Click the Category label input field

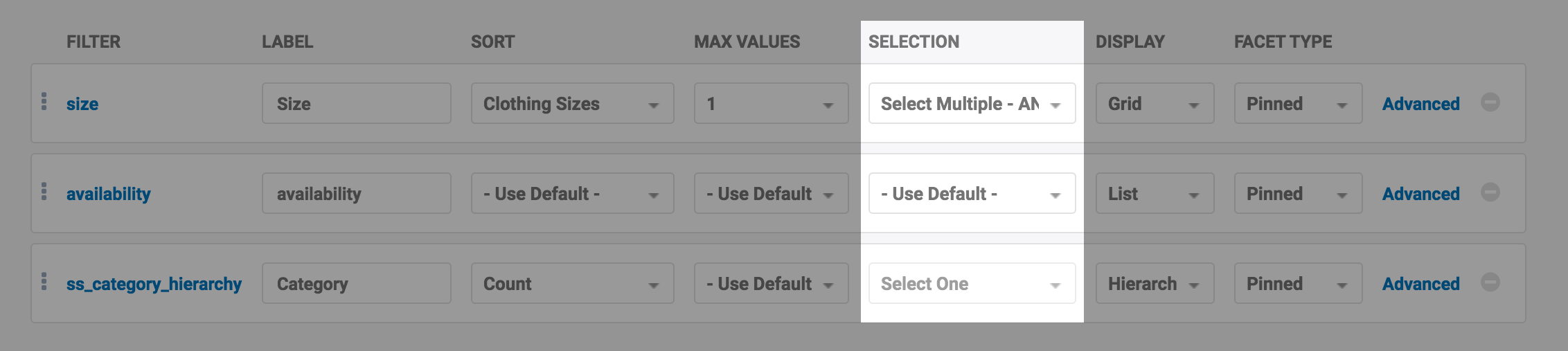point(356,284)
